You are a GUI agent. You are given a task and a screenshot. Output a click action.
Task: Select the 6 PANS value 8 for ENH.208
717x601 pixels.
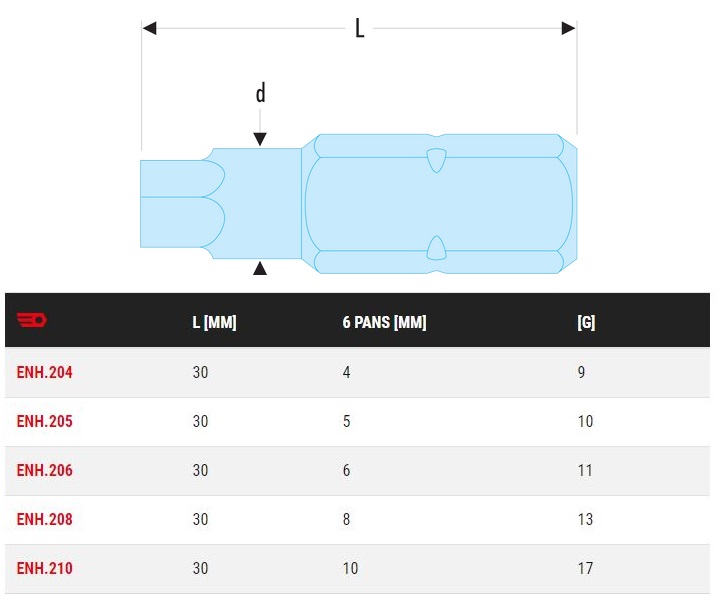pyautogui.click(x=346, y=519)
